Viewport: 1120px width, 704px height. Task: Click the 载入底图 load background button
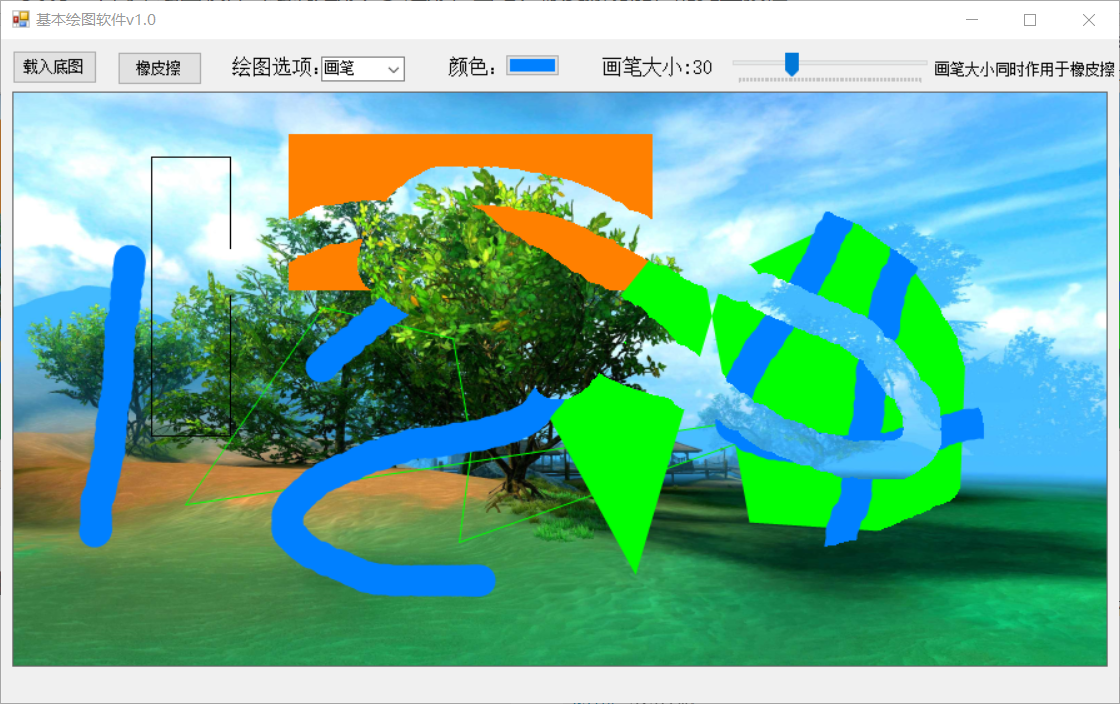[54, 67]
